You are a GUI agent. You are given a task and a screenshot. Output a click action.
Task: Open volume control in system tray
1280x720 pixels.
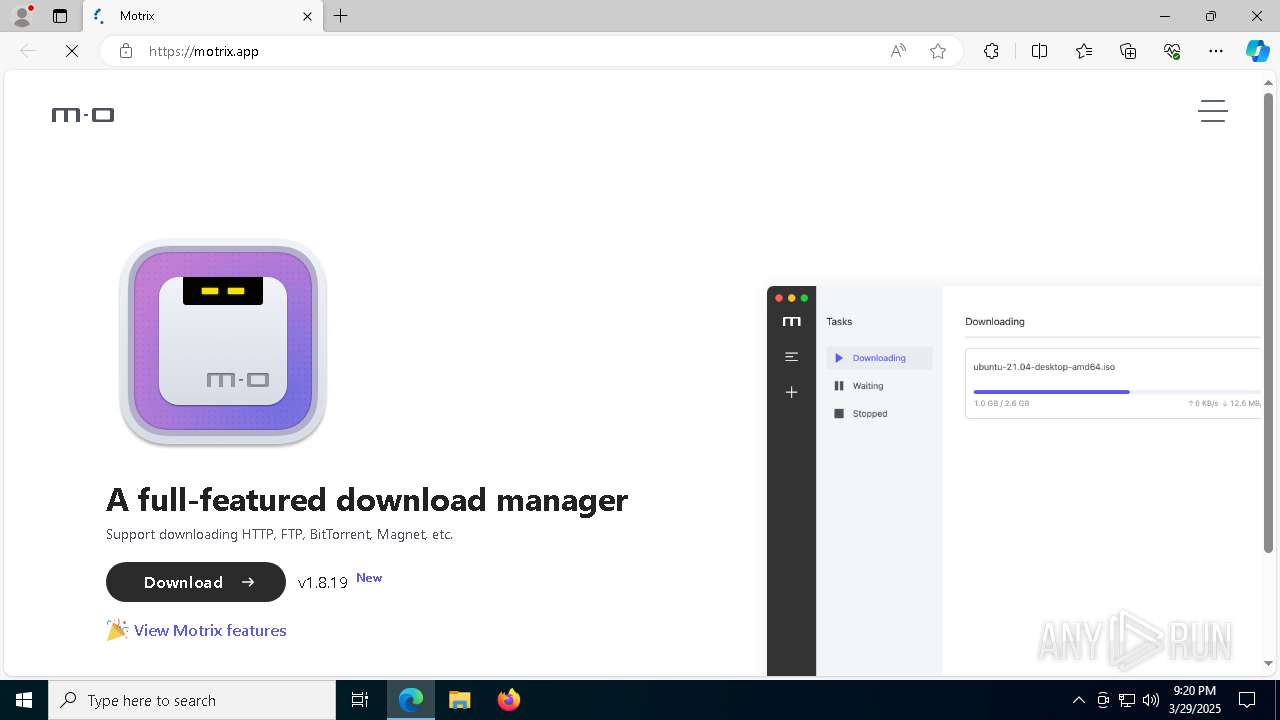(1151, 700)
